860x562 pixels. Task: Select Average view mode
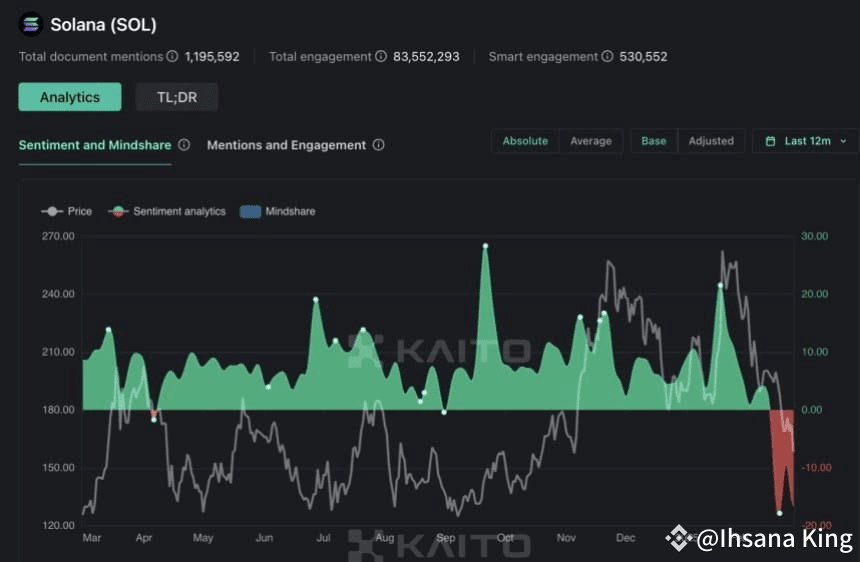[x=591, y=141]
